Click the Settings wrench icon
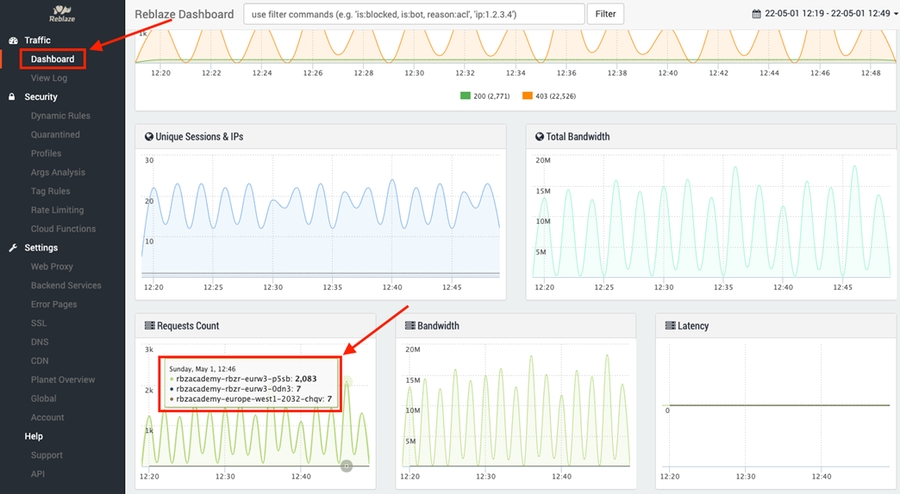The image size is (900, 494). click(13, 248)
